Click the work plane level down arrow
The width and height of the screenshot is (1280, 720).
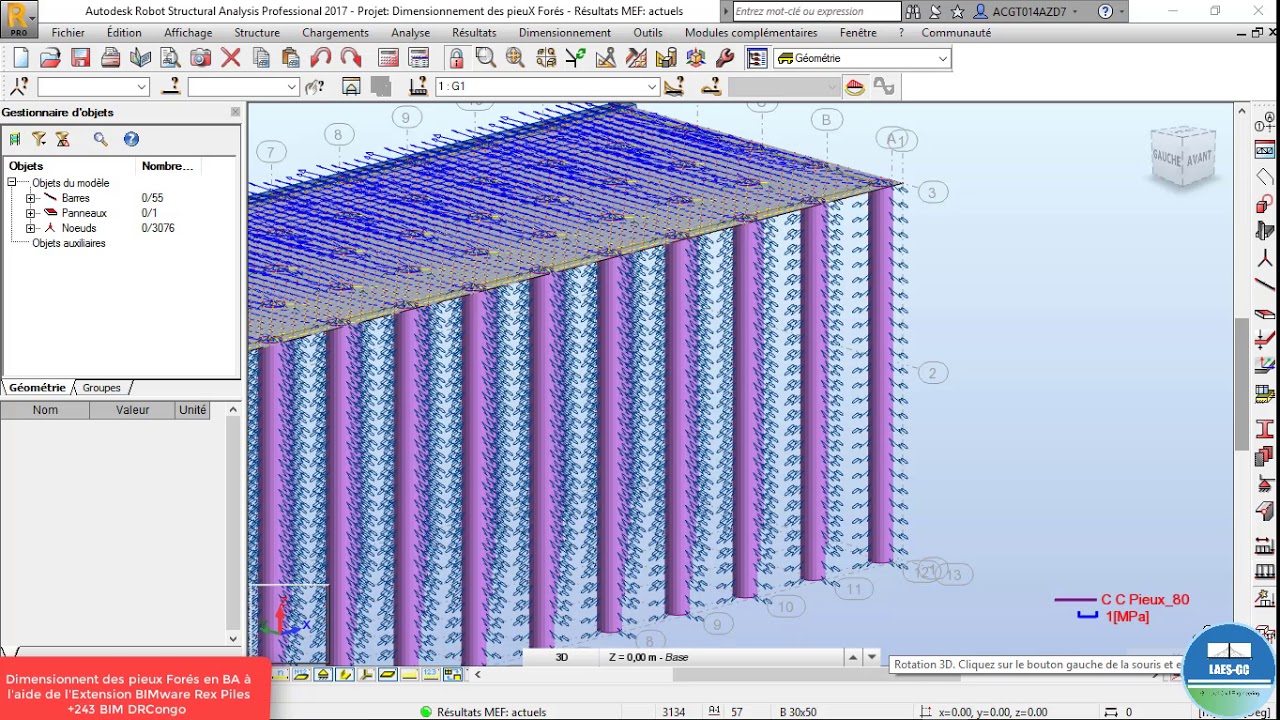872,657
